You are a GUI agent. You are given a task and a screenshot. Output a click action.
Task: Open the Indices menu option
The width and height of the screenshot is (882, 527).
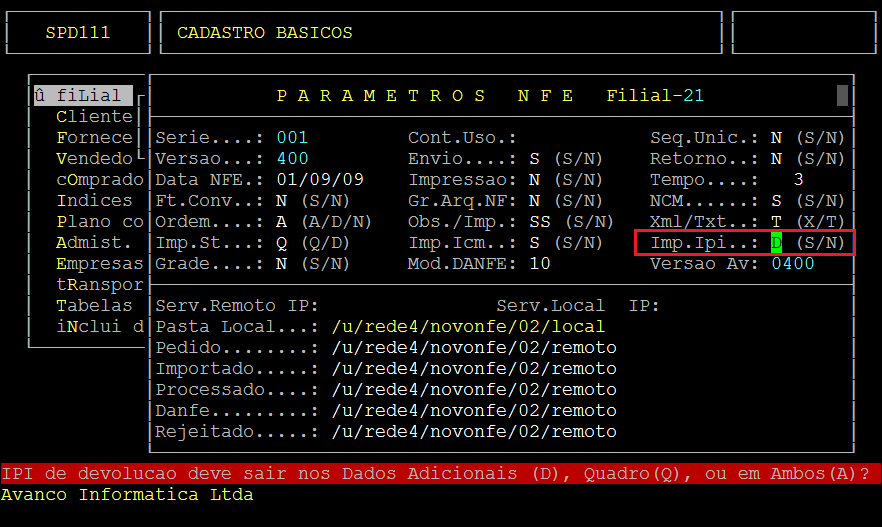(x=94, y=201)
